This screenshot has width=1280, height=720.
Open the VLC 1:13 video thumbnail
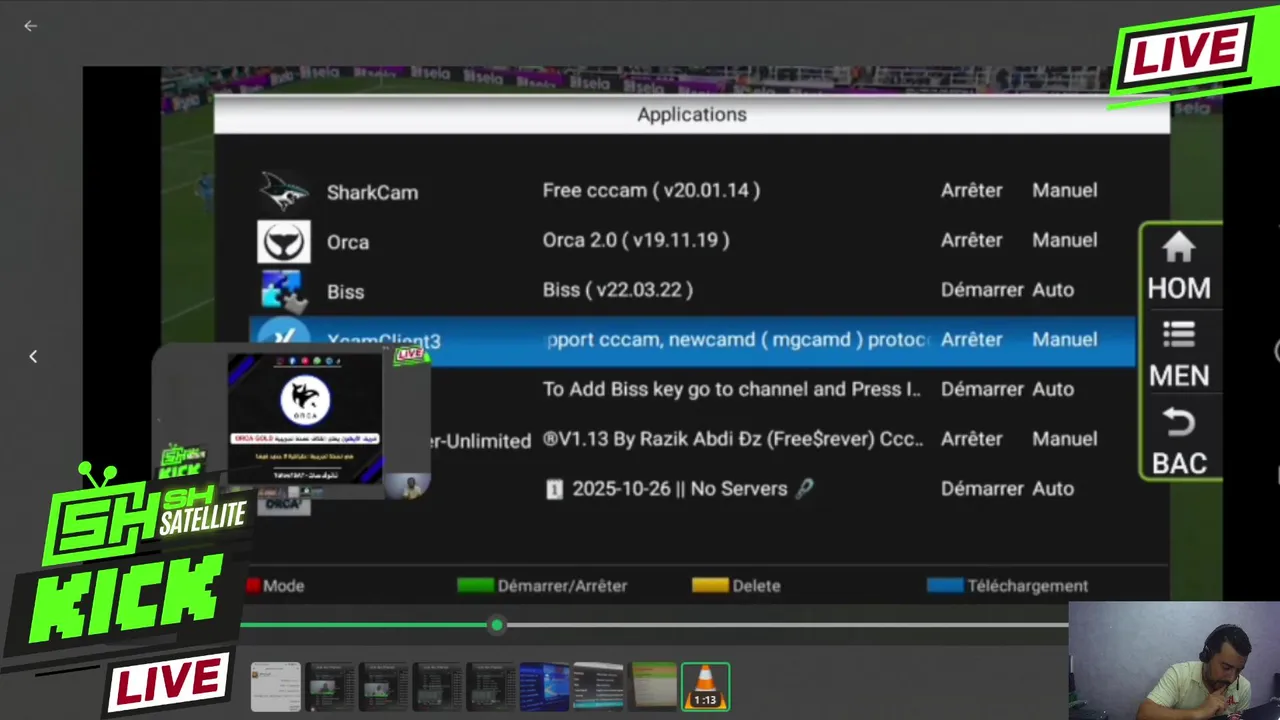706,687
